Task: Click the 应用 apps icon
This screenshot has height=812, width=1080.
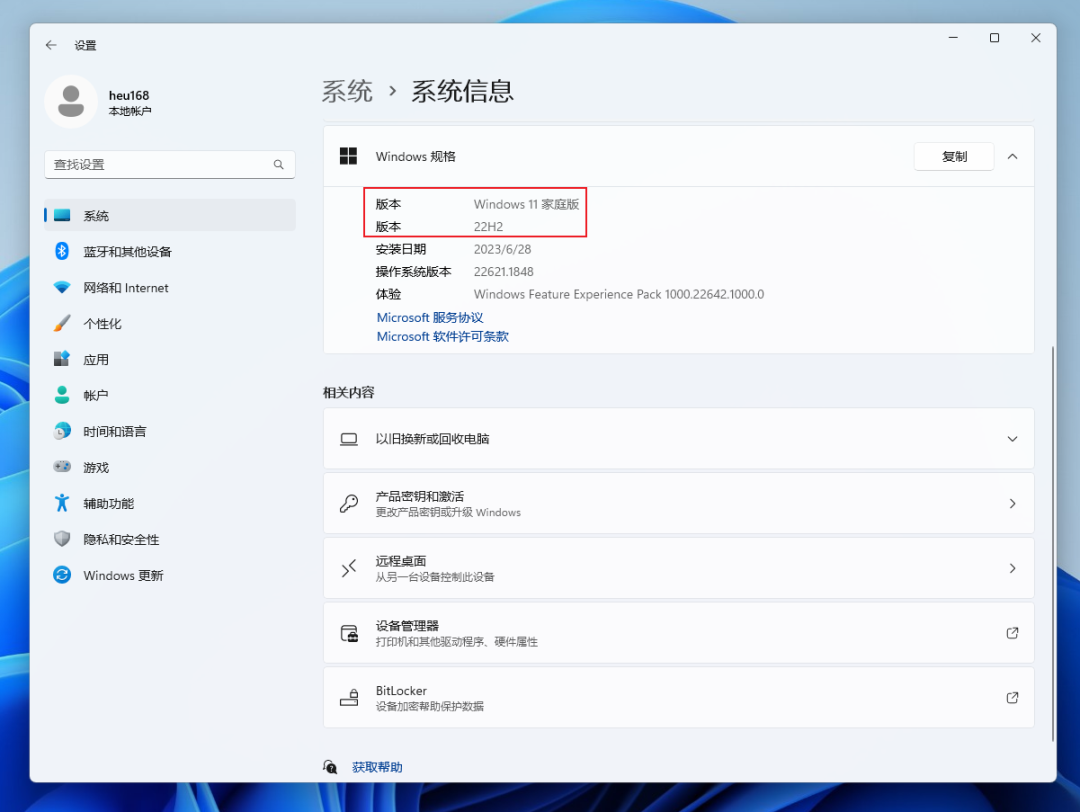Action: [62, 359]
